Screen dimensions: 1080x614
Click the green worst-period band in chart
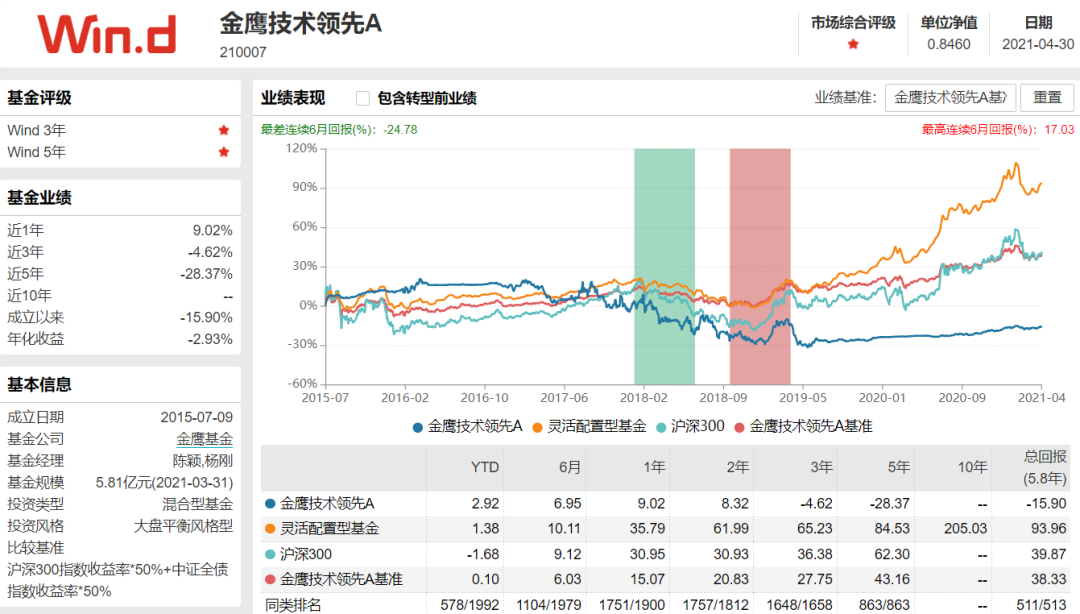[665, 266]
